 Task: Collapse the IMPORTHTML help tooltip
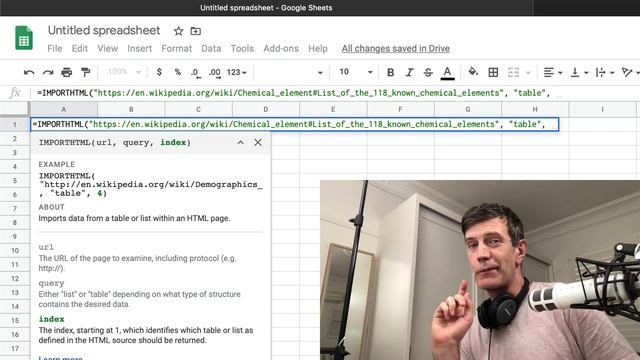tap(240, 142)
